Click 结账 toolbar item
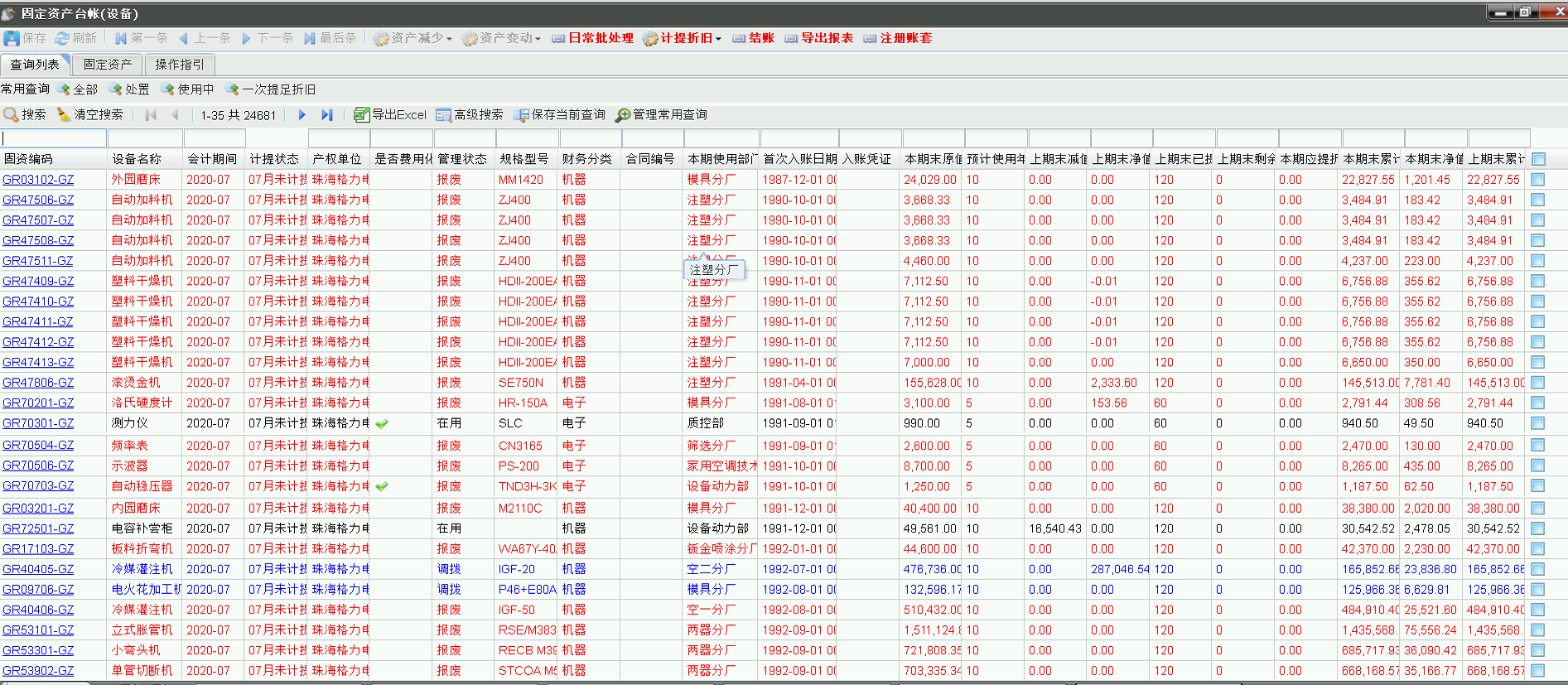 click(x=754, y=38)
